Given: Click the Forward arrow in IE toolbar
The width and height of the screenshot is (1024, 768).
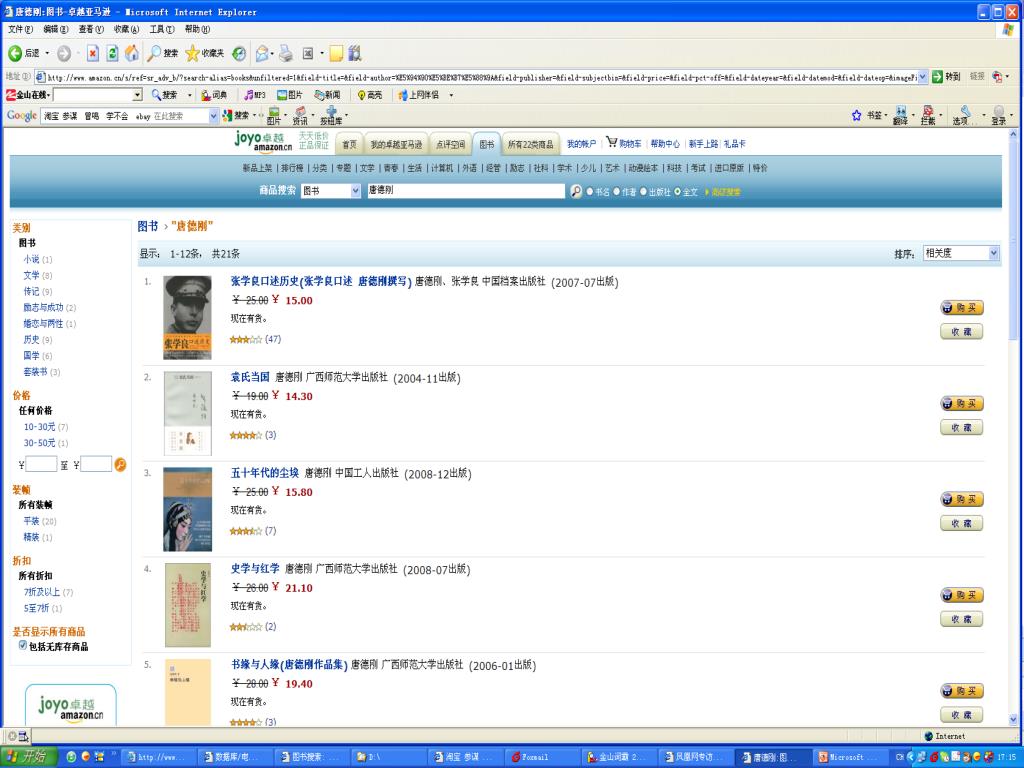Looking at the screenshot, I should tap(64, 54).
